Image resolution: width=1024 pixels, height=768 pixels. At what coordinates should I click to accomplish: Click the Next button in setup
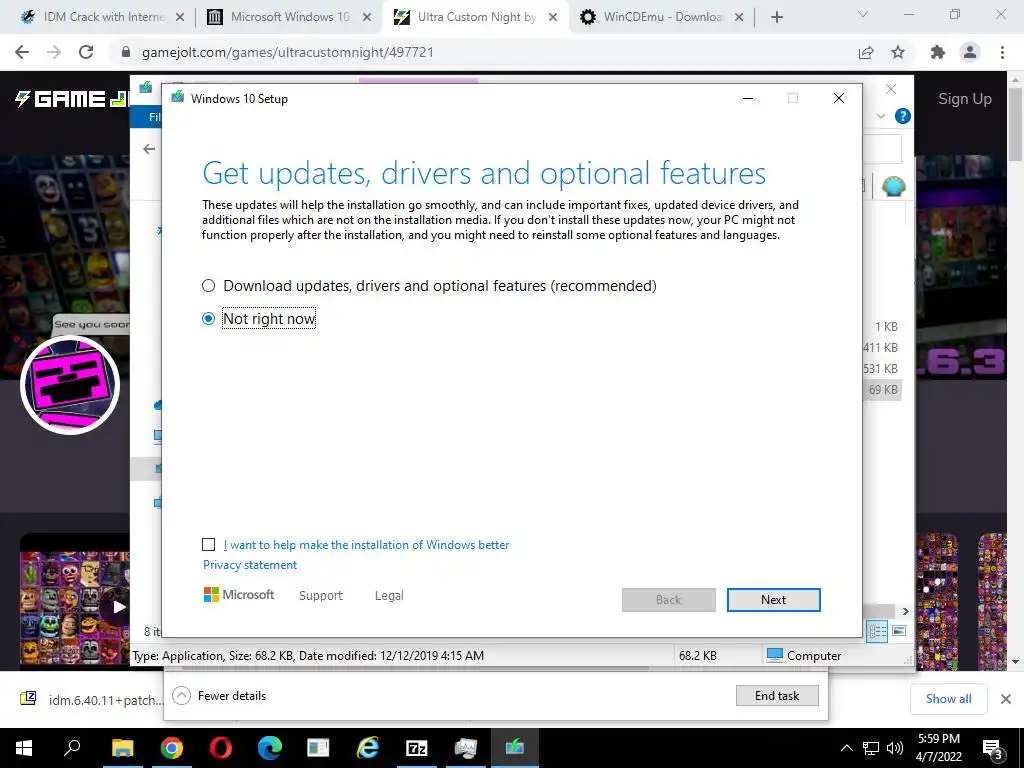coord(773,600)
